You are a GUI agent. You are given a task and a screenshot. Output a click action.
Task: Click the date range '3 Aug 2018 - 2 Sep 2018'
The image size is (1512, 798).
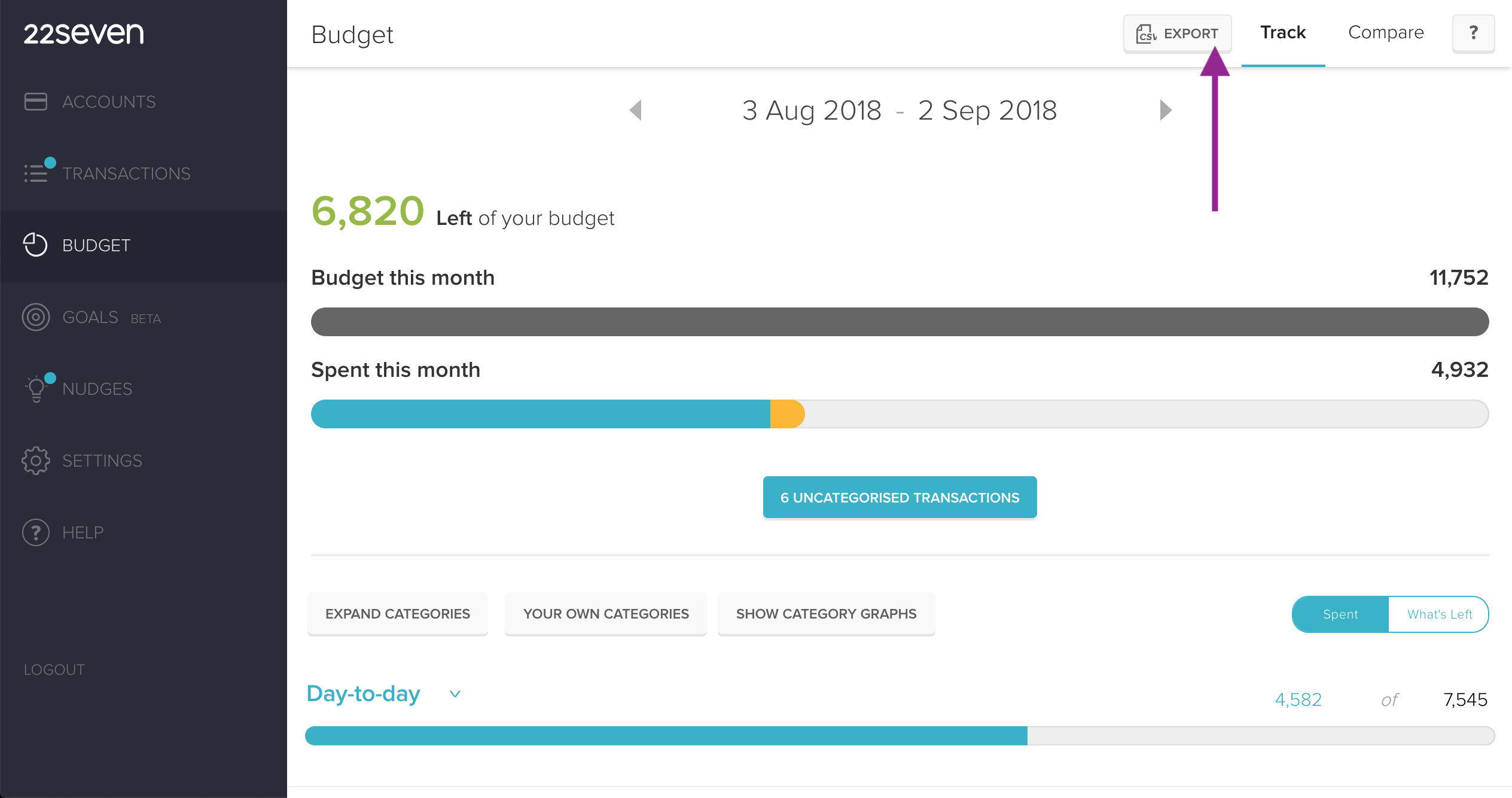[900, 110]
